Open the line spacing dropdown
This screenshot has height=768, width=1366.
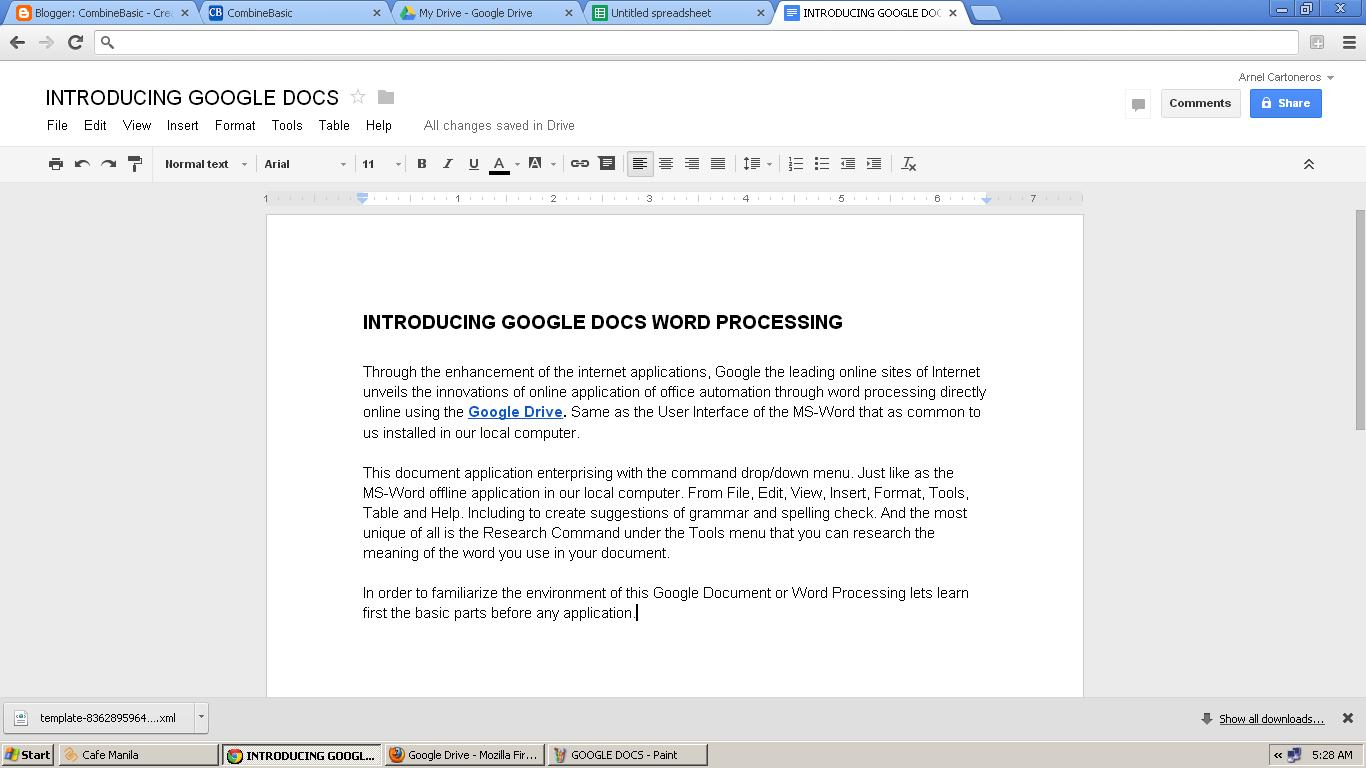coord(757,164)
